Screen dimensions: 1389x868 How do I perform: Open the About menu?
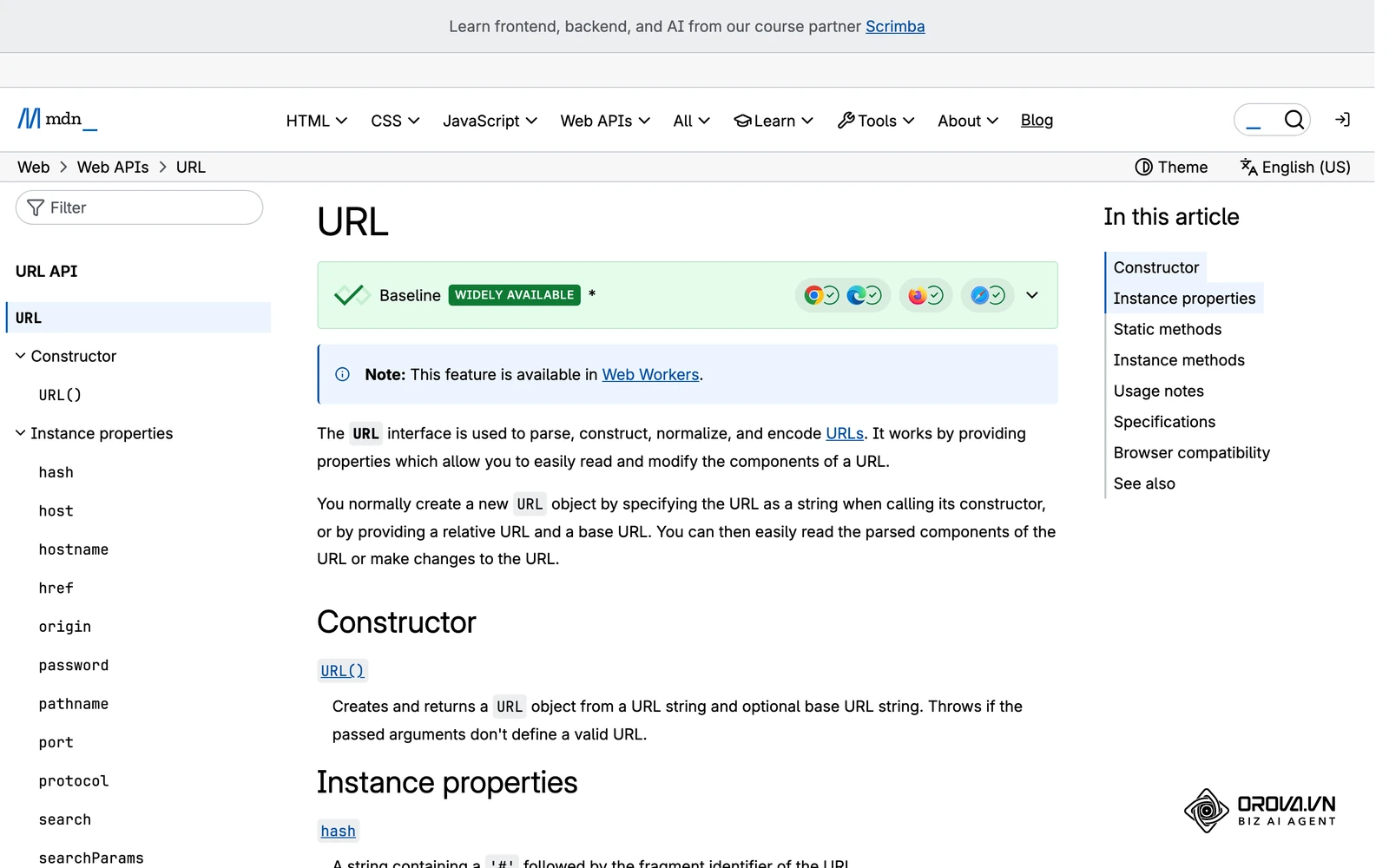pos(968,121)
